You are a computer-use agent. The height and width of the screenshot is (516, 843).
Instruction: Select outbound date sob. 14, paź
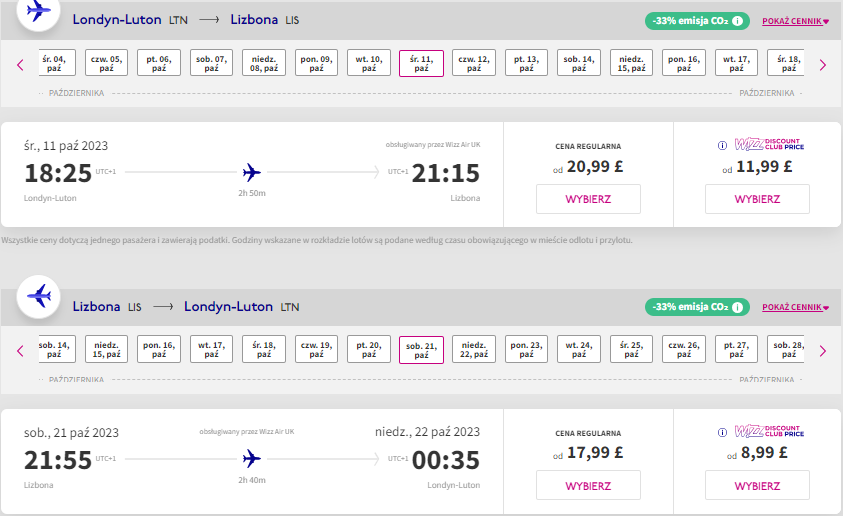tap(579, 63)
